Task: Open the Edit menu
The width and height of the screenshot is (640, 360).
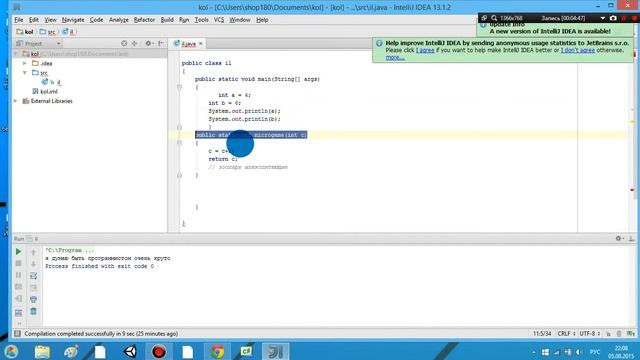Action: [33, 20]
